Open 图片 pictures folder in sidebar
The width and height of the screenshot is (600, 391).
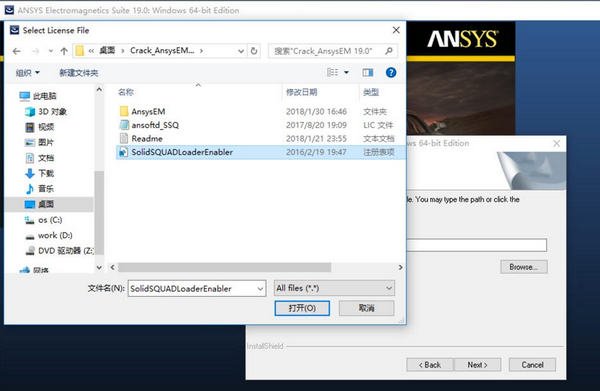click(40, 142)
